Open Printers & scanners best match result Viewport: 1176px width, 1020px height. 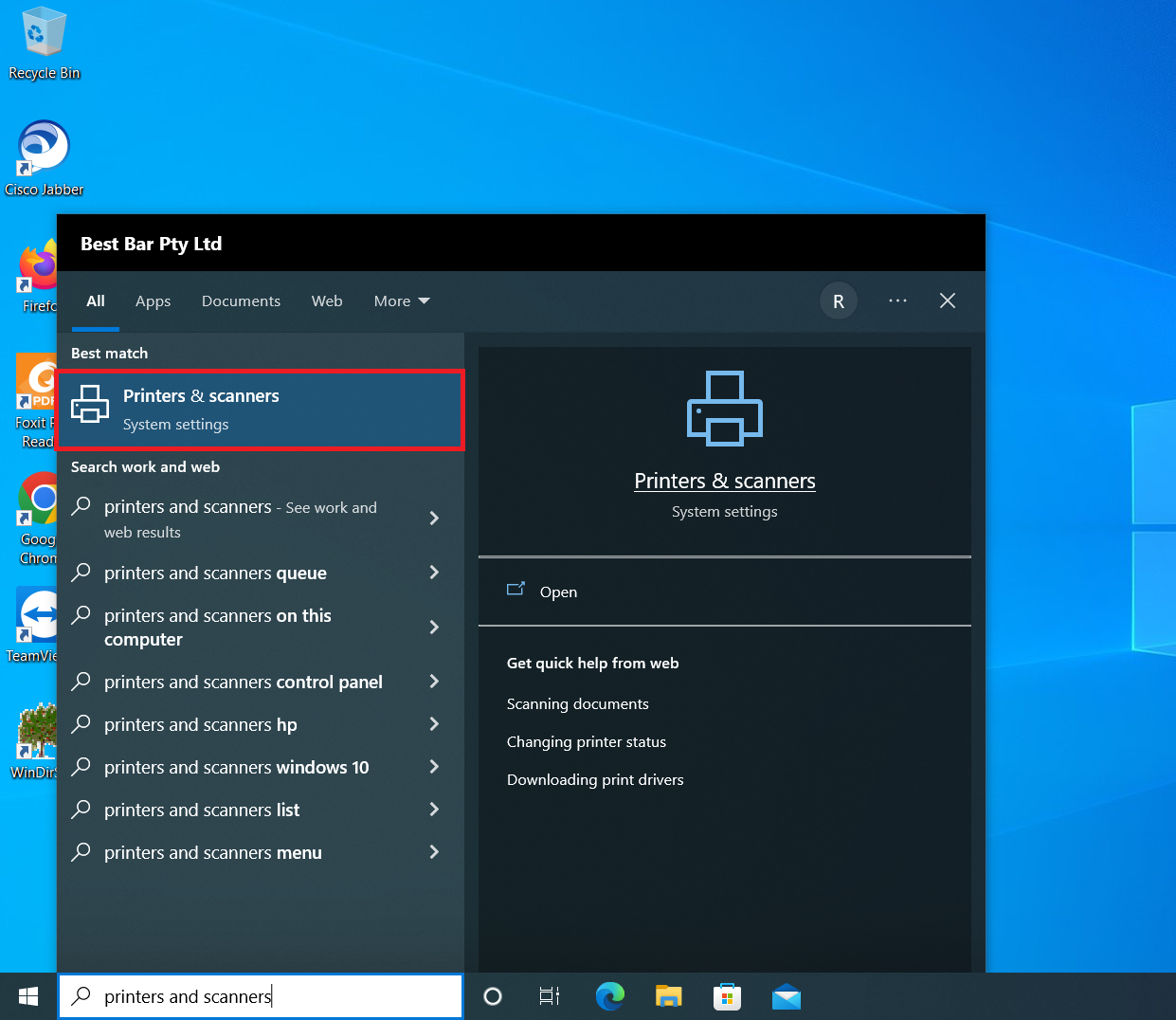coord(261,410)
